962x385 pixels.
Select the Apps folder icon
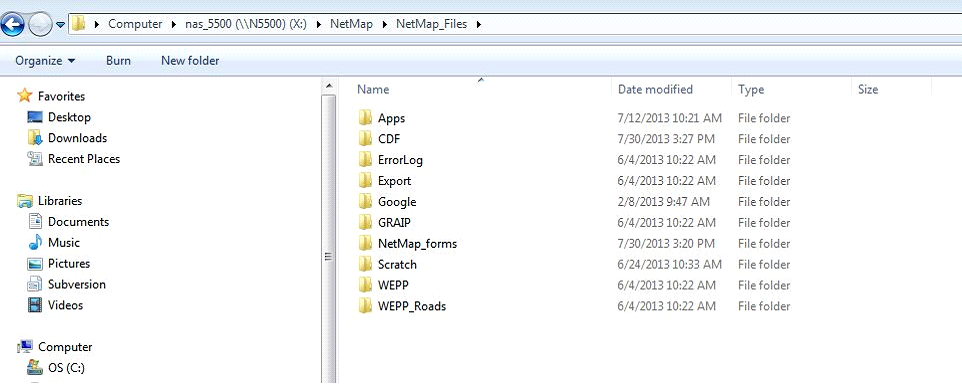(366, 118)
